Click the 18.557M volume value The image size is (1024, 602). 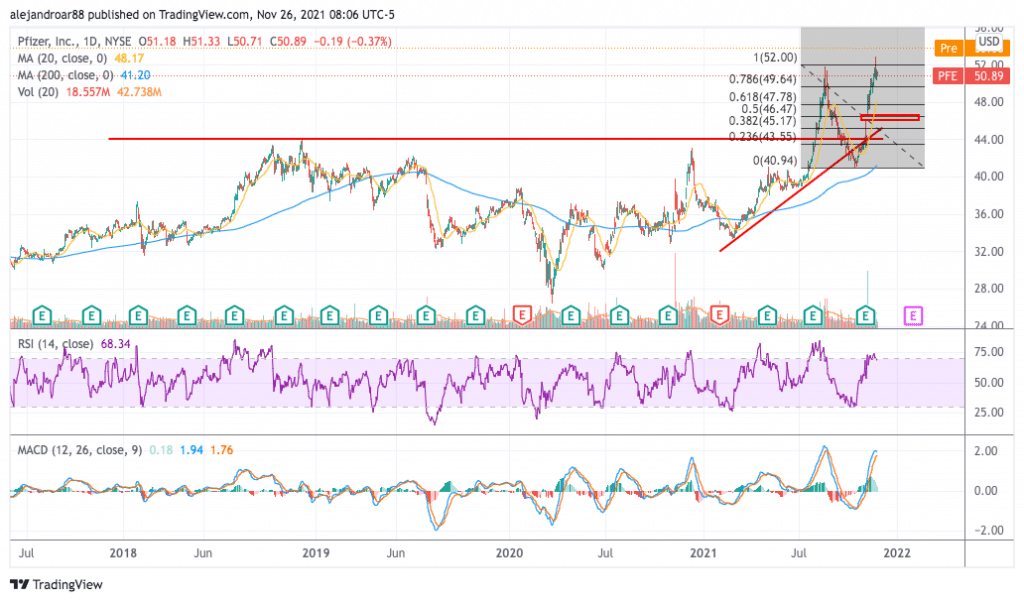(88, 92)
